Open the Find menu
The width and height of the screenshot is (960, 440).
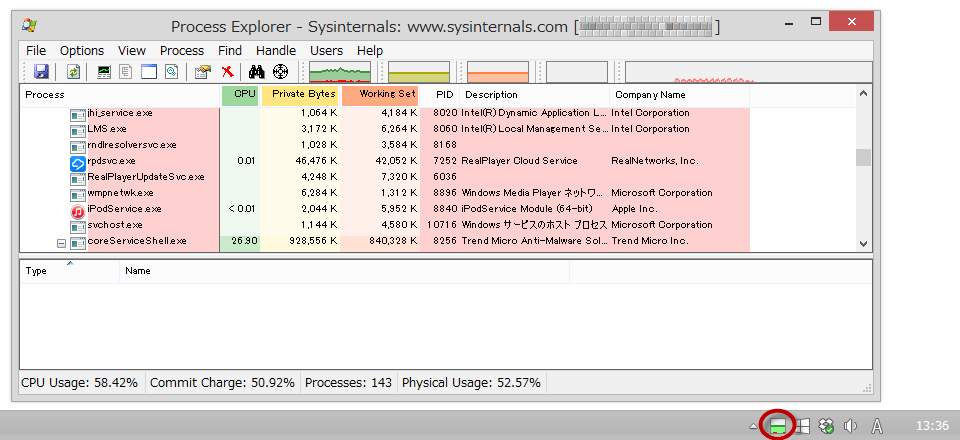coord(230,51)
